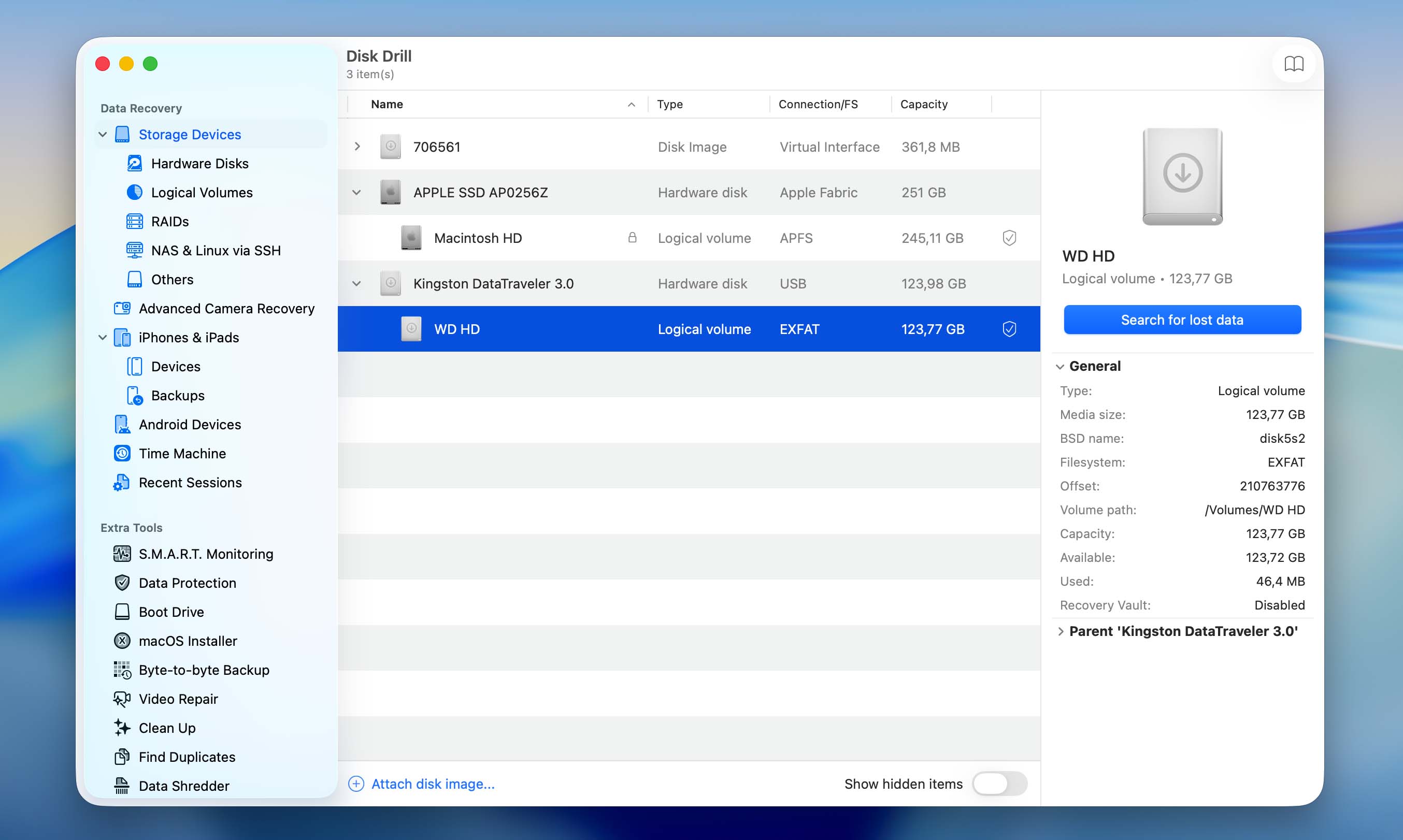This screenshot has width=1403, height=840.
Task: Collapse the General info section
Action: pyautogui.click(x=1060, y=366)
